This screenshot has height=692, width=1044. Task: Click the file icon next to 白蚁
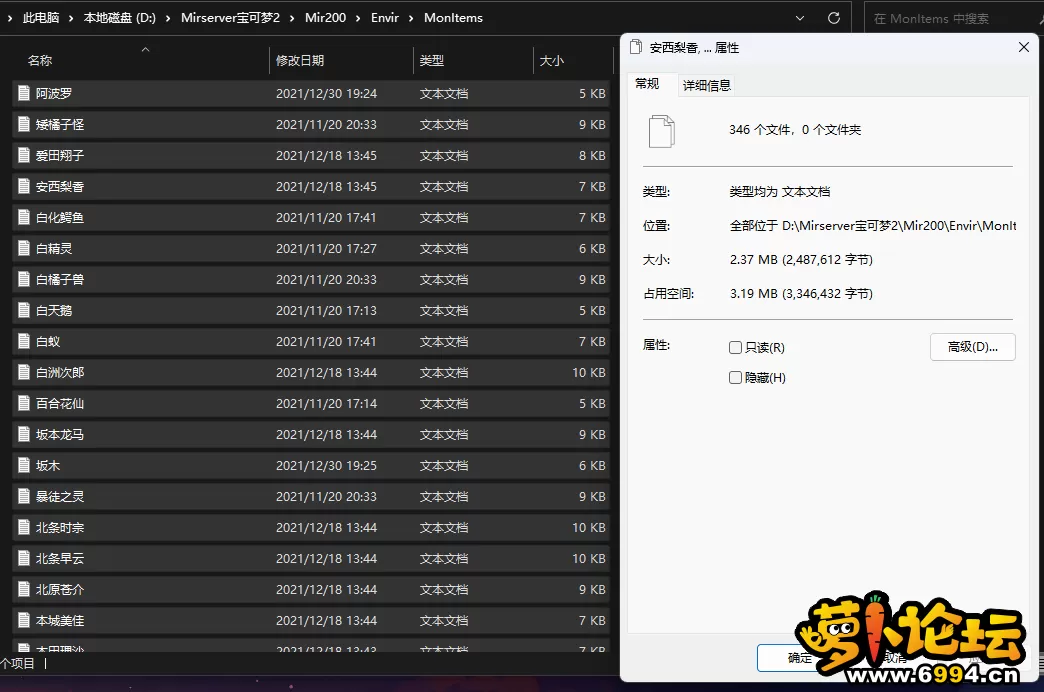point(24,341)
